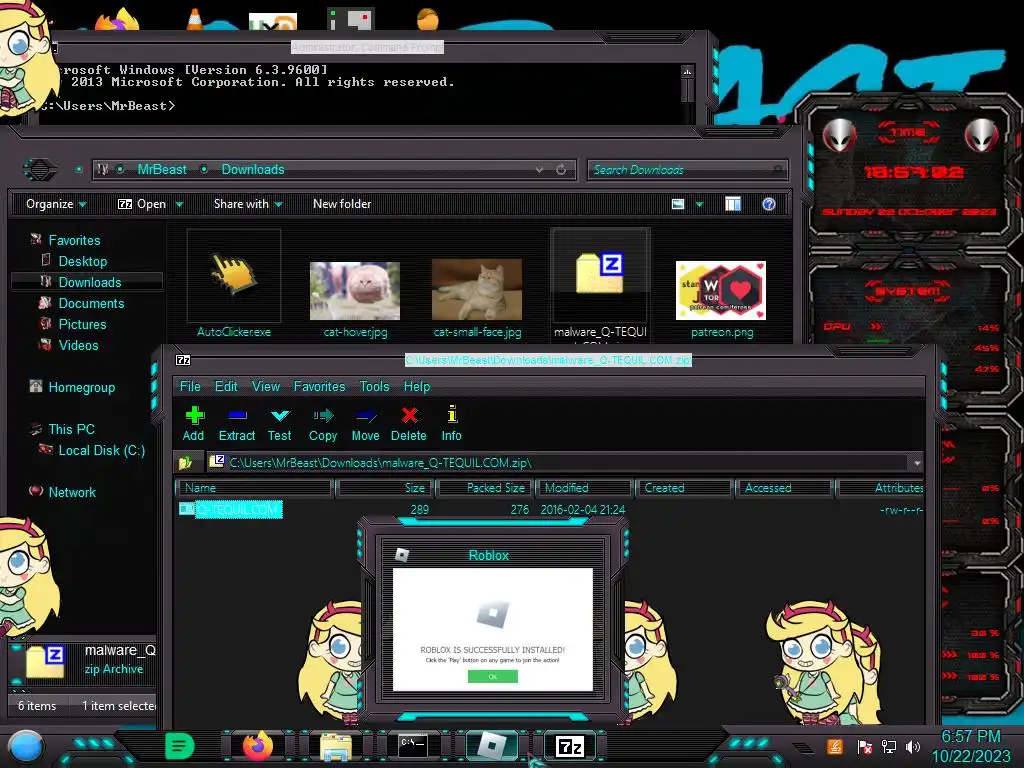
Task: Select Downloads in navigation pane
Action: click(x=89, y=282)
